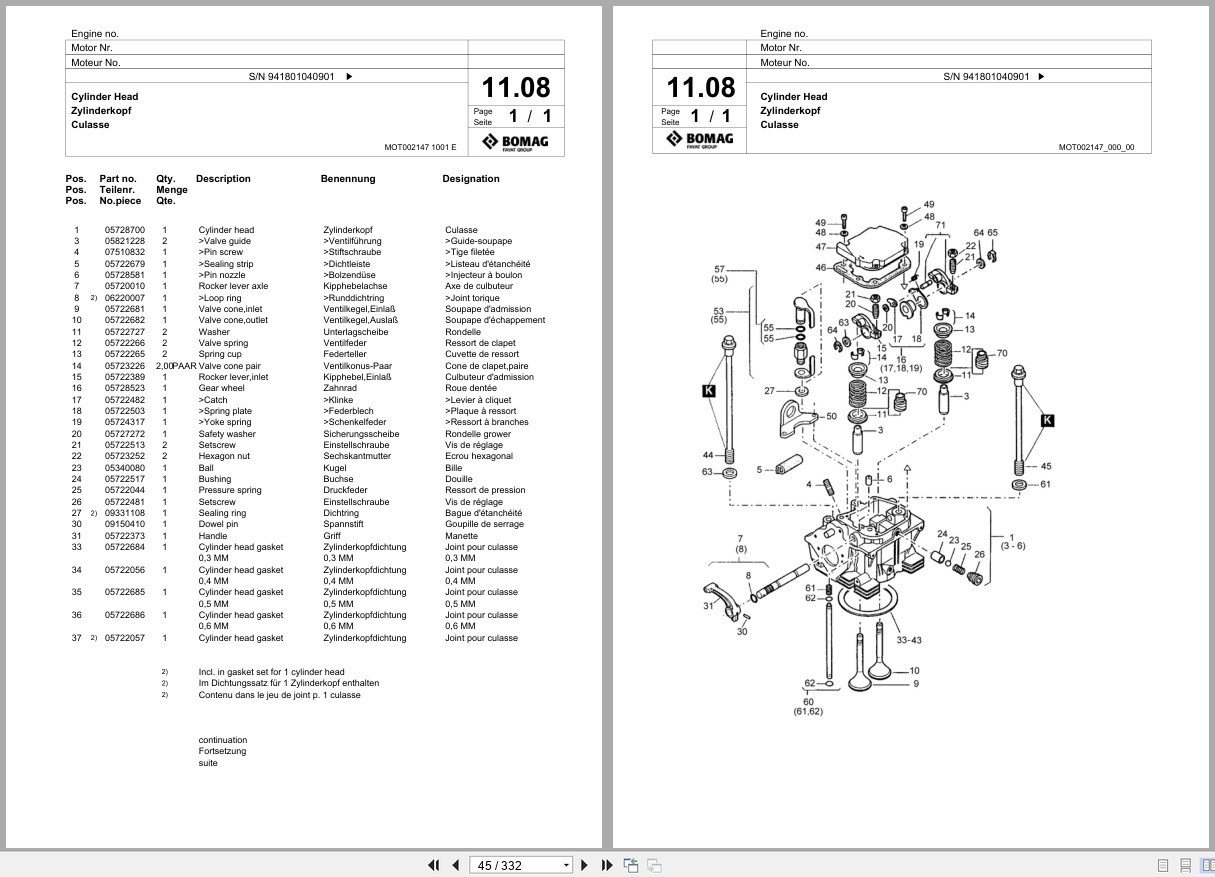
Task: Click 'Gear wheel' description text
Action: pyautogui.click(x=221, y=388)
